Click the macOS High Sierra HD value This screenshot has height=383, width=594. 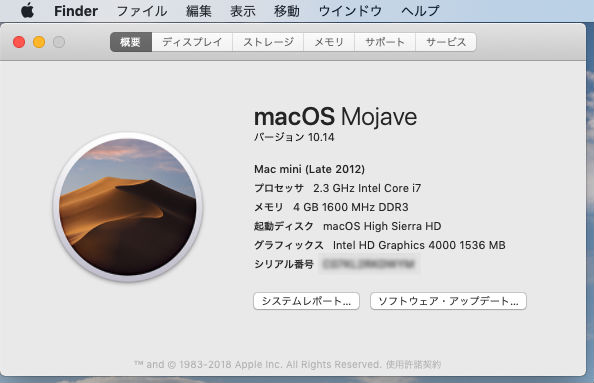[x=382, y=226]
